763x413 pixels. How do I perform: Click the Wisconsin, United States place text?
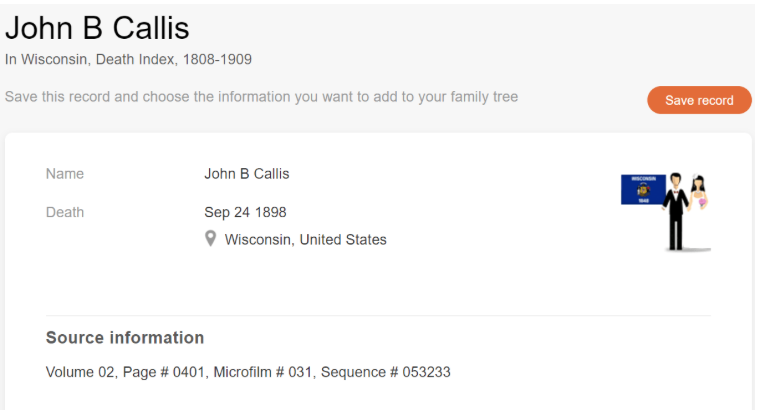point(305,240)
